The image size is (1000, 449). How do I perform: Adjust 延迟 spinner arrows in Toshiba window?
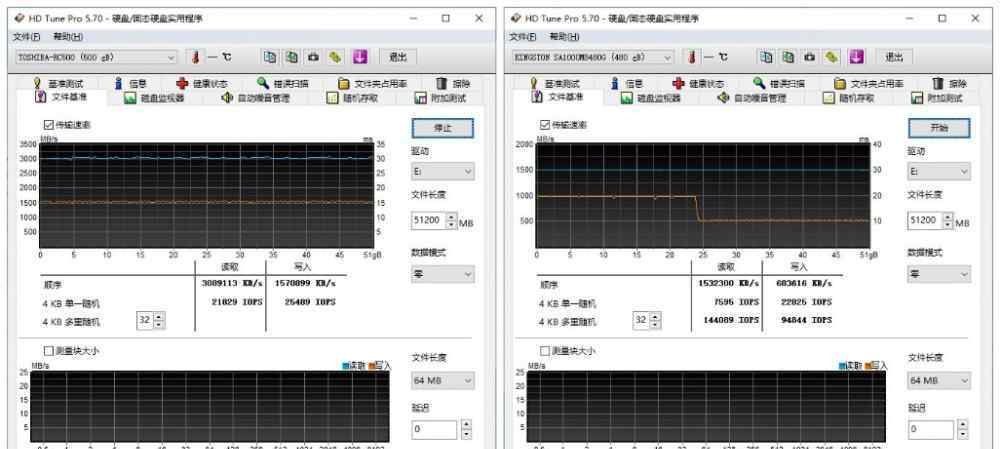point(466,429)
